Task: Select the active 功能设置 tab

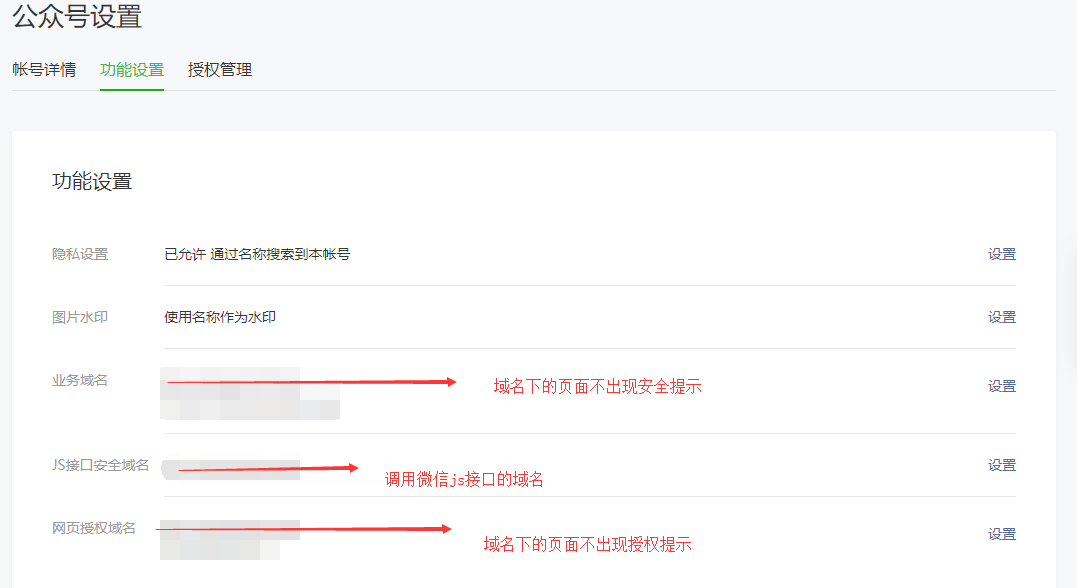Action: pos(131,70)
